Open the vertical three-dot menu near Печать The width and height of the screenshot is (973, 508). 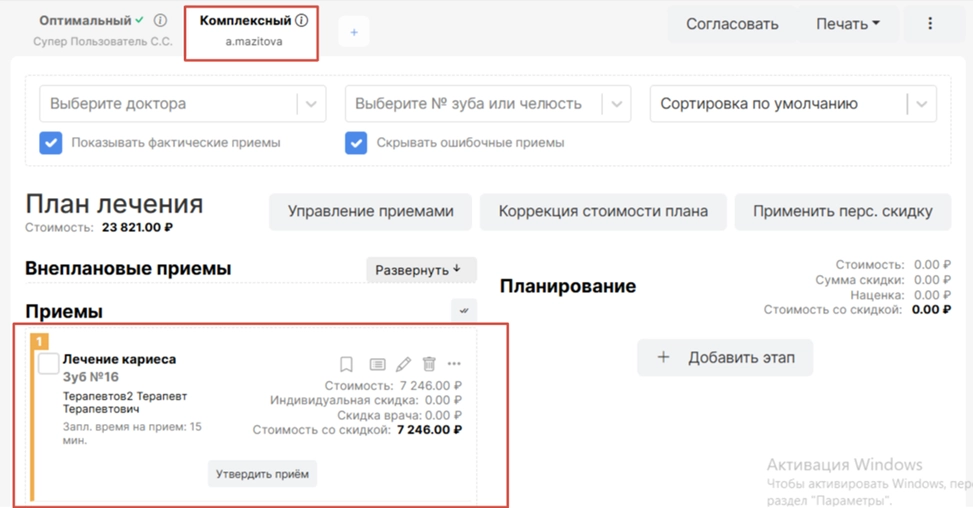pyautogui.click(x=930, y=24)
